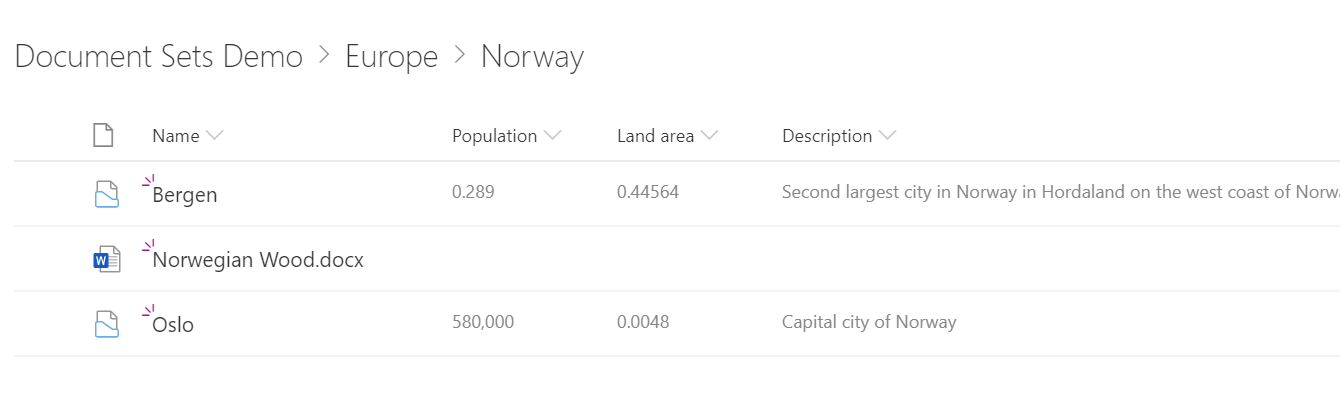The image size is (1340, 398).
Task: Expand the Land area column menu
Action: pos(709,135)
